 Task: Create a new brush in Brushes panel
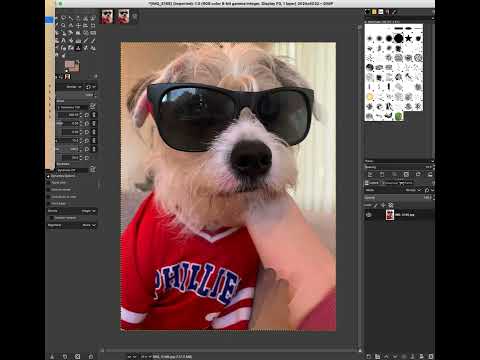382,174
